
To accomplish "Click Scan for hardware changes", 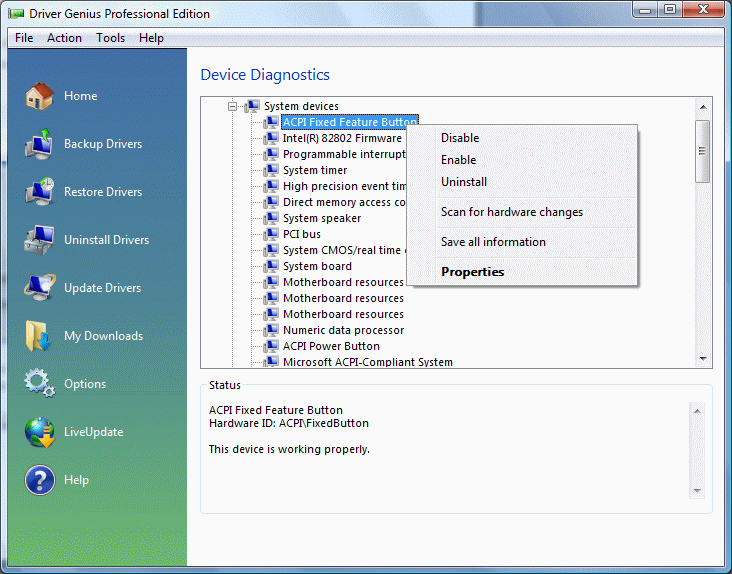I will point(511,212).
